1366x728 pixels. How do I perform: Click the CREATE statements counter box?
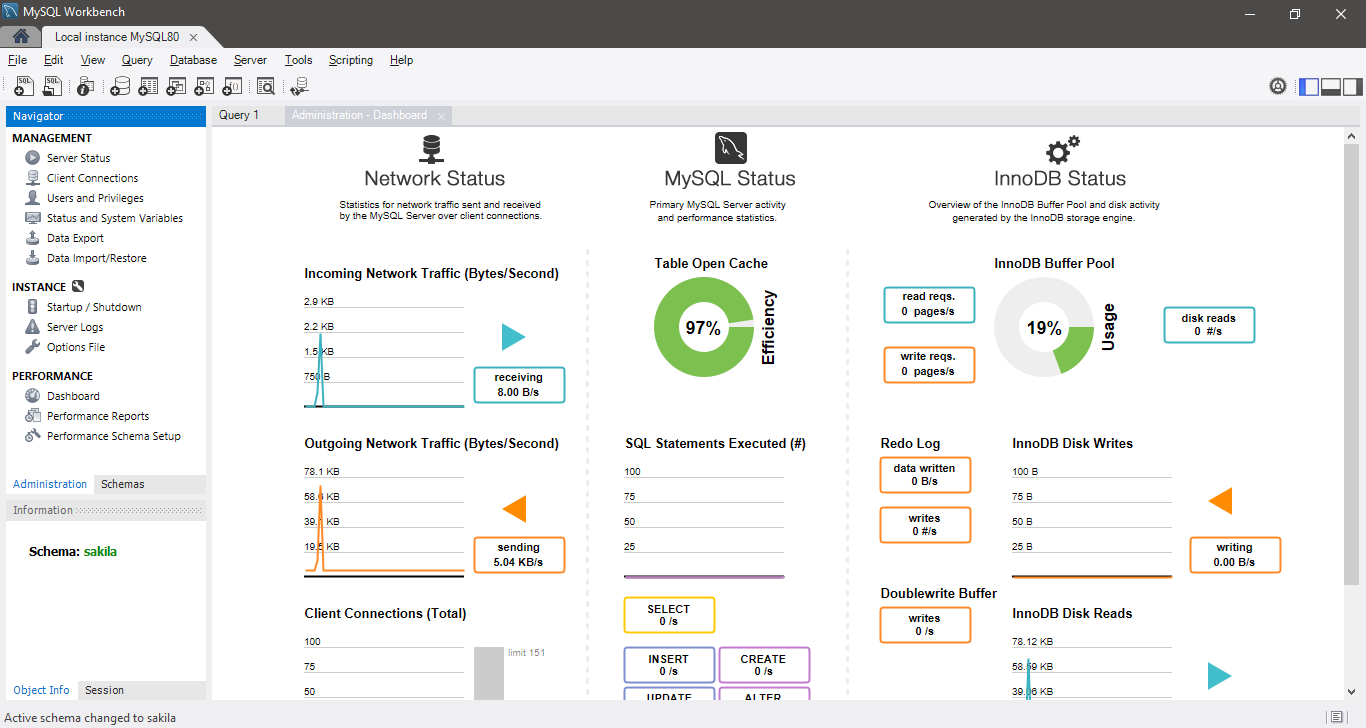[x=764, y=665]
